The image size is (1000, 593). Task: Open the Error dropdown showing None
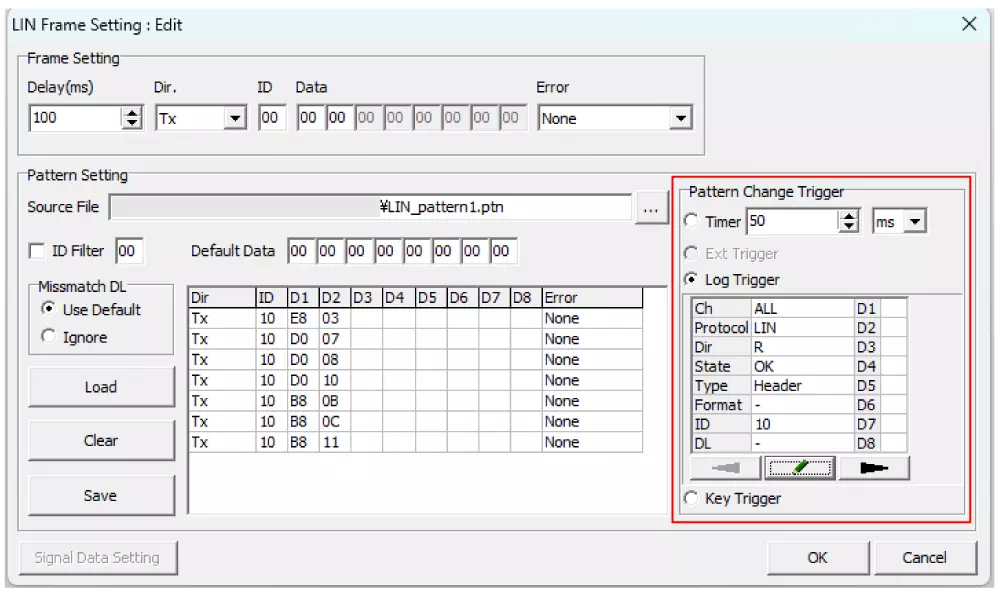tap(681, 117)
